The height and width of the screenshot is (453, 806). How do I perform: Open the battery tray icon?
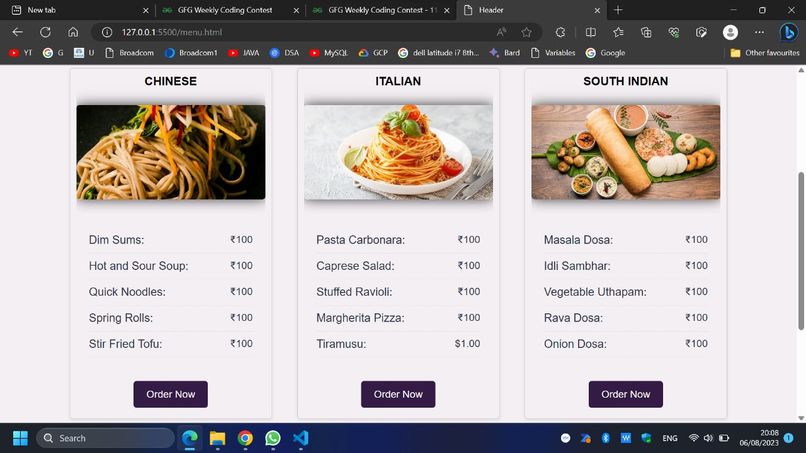point(724,438)
